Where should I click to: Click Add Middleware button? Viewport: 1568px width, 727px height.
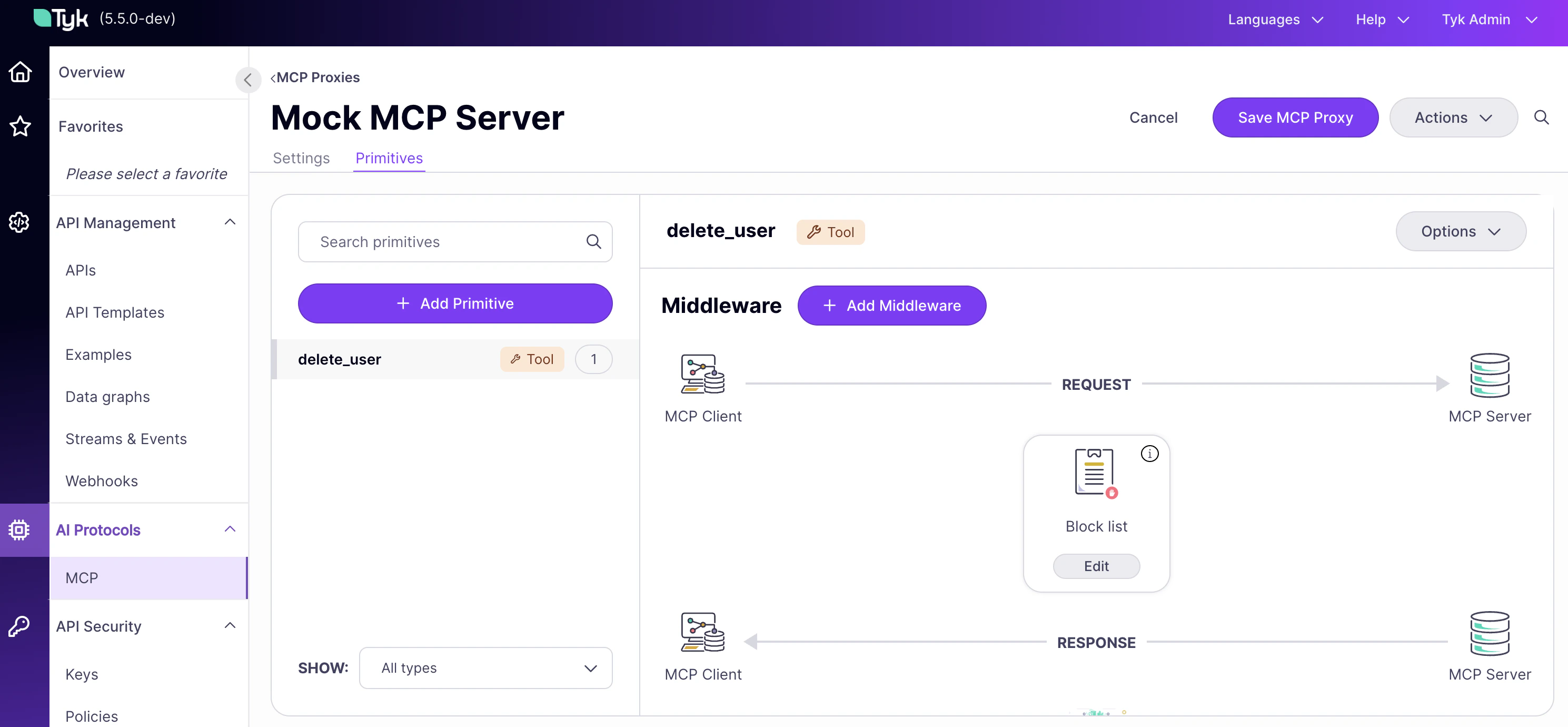click(x=891, y=305)
